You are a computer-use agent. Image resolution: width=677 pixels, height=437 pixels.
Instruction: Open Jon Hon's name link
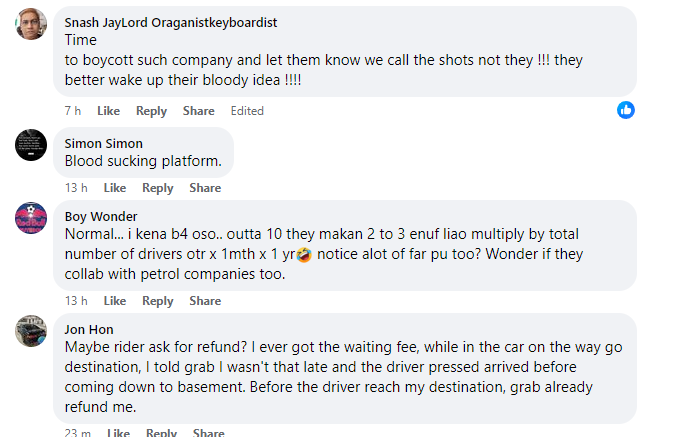pyautogui.click(x=89, y=329)
